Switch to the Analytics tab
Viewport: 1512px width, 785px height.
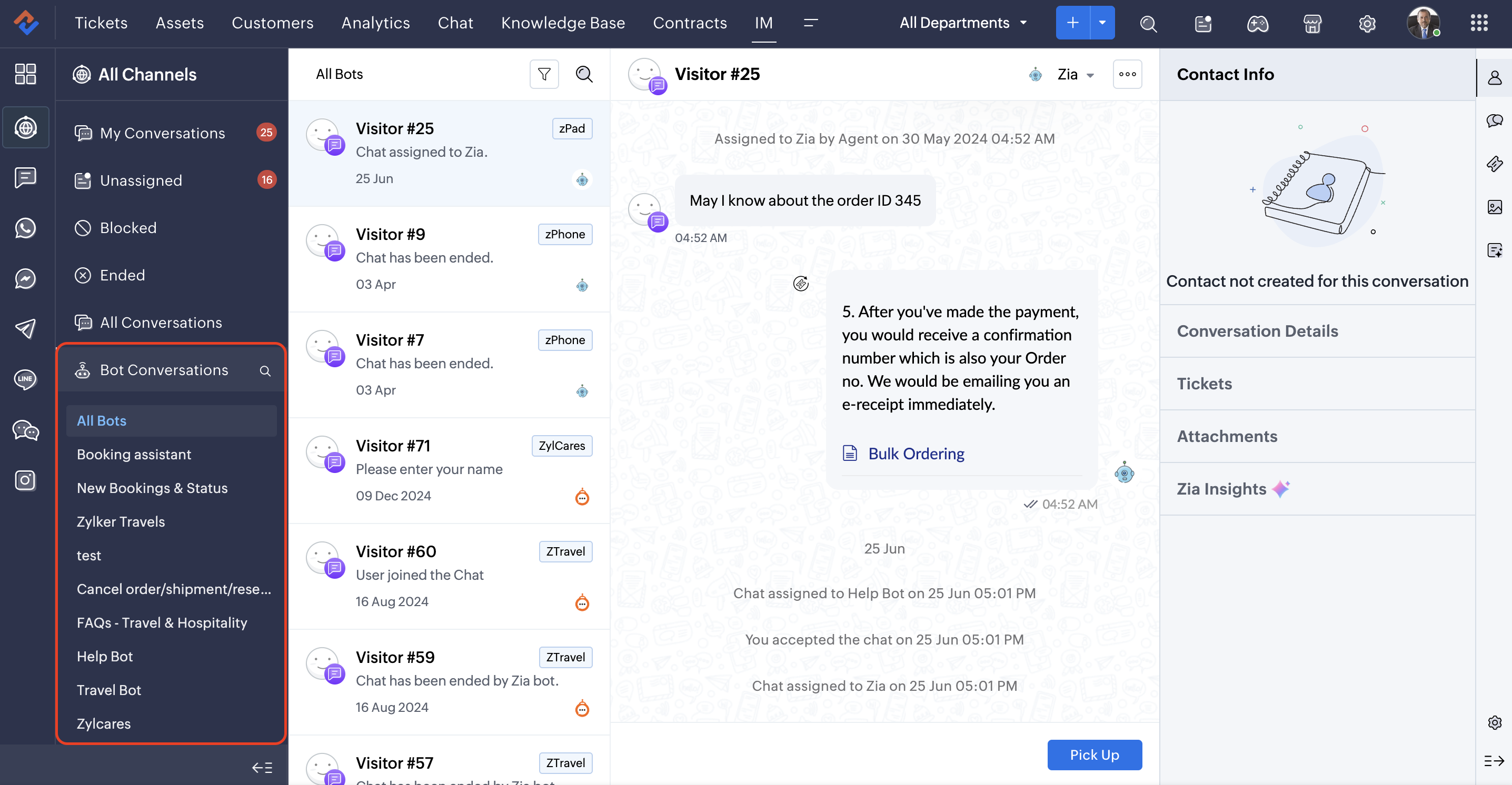click(376, 23)
